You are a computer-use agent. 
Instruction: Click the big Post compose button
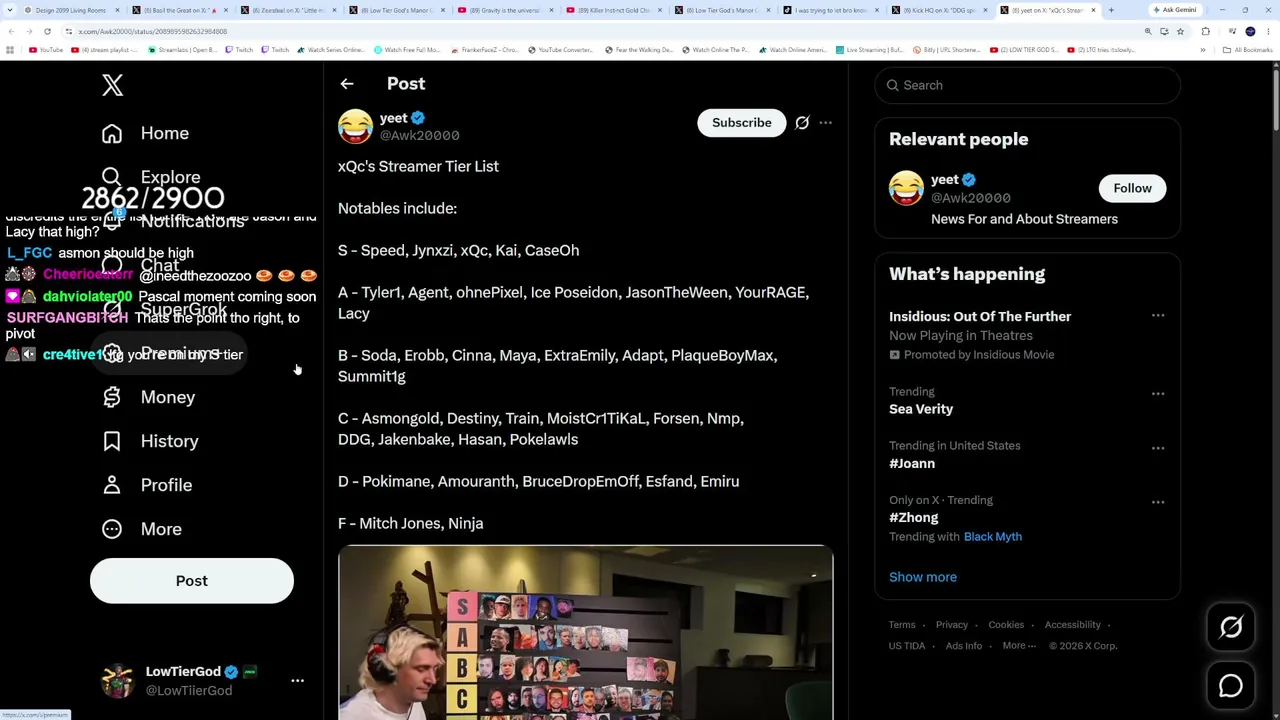point(192,581)
